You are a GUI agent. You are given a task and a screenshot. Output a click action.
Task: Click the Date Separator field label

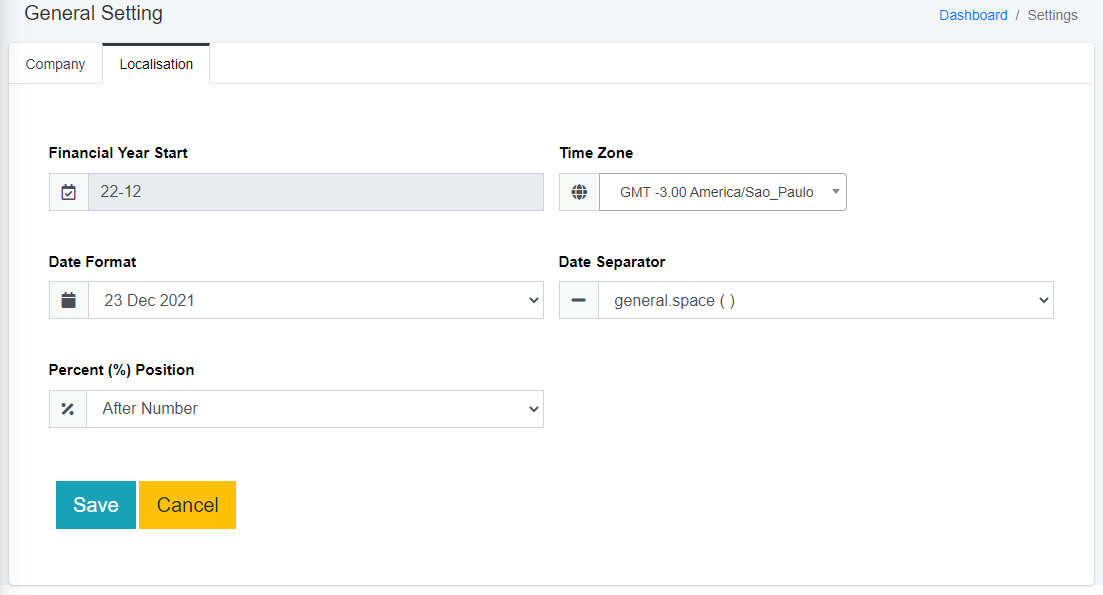coord(612,262)
